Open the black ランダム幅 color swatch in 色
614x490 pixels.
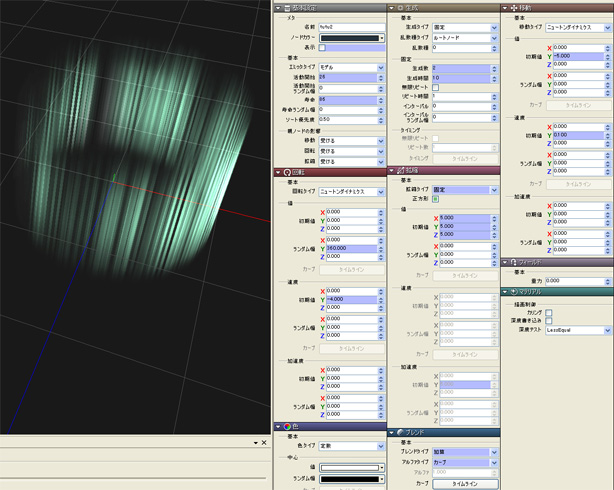(x=352, y=479)
